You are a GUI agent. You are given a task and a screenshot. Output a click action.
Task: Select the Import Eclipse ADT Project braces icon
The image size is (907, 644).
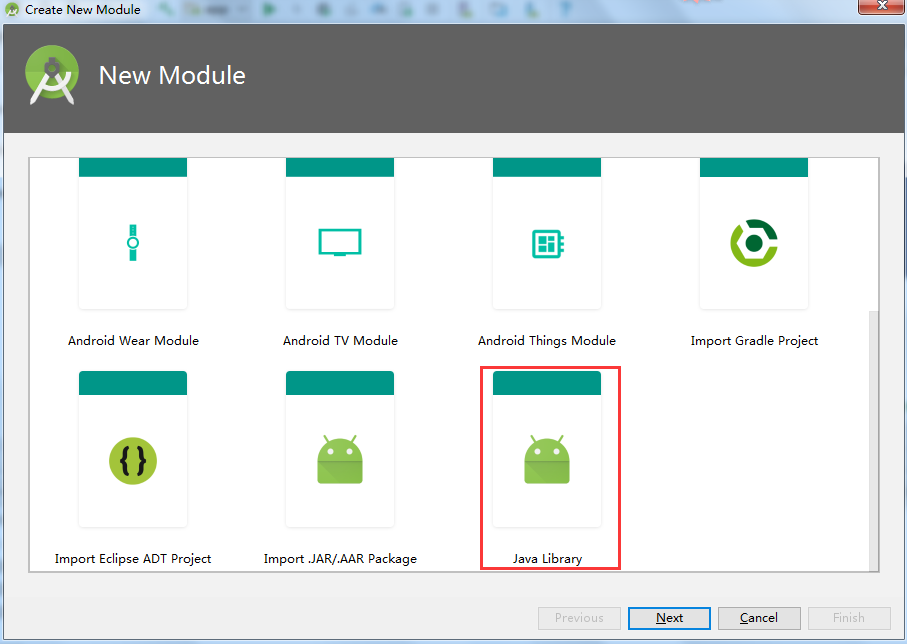tap(133, 461)
